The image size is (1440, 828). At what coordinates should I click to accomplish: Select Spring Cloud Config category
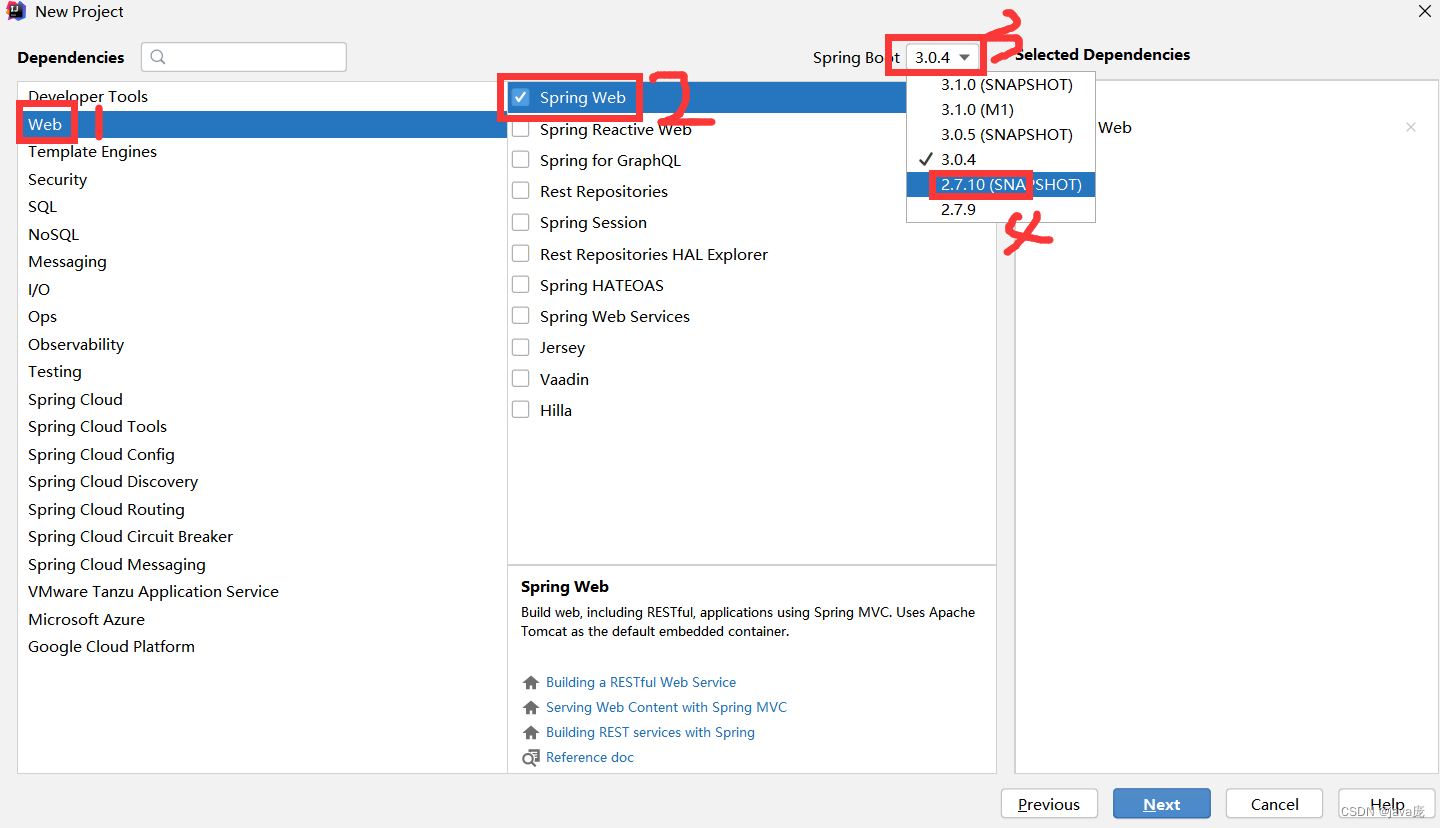[x=262, y=454]
